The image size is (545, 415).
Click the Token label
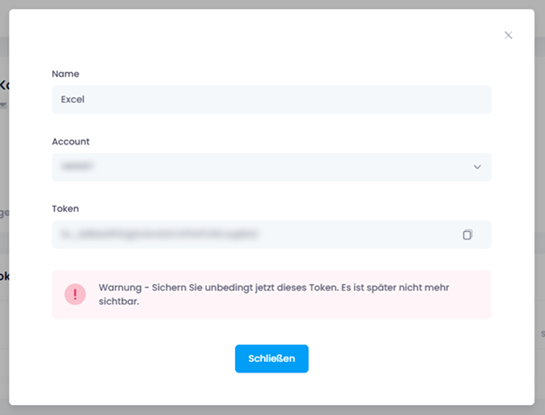pyautogui.click(x=65, y=209)
